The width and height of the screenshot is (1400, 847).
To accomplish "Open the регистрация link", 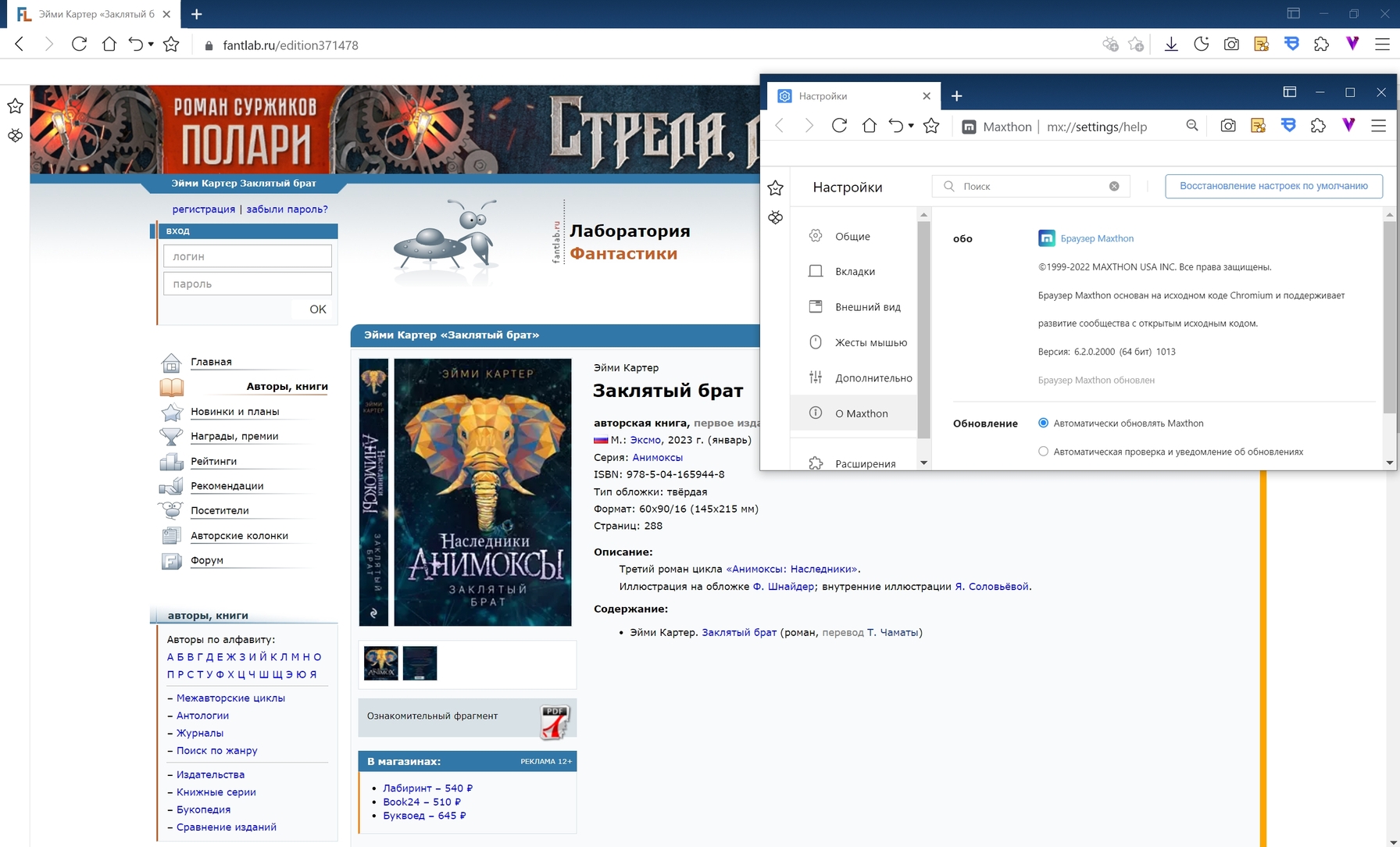I will pyautogui.click(x=203, y=209).
